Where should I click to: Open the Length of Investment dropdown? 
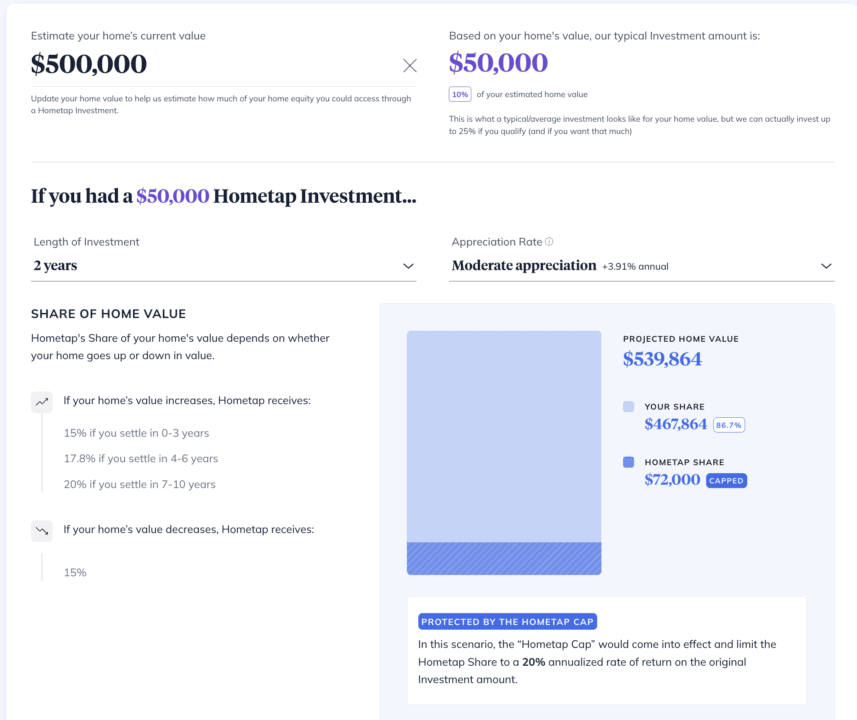pyautogui.click(x=223, y=266)
